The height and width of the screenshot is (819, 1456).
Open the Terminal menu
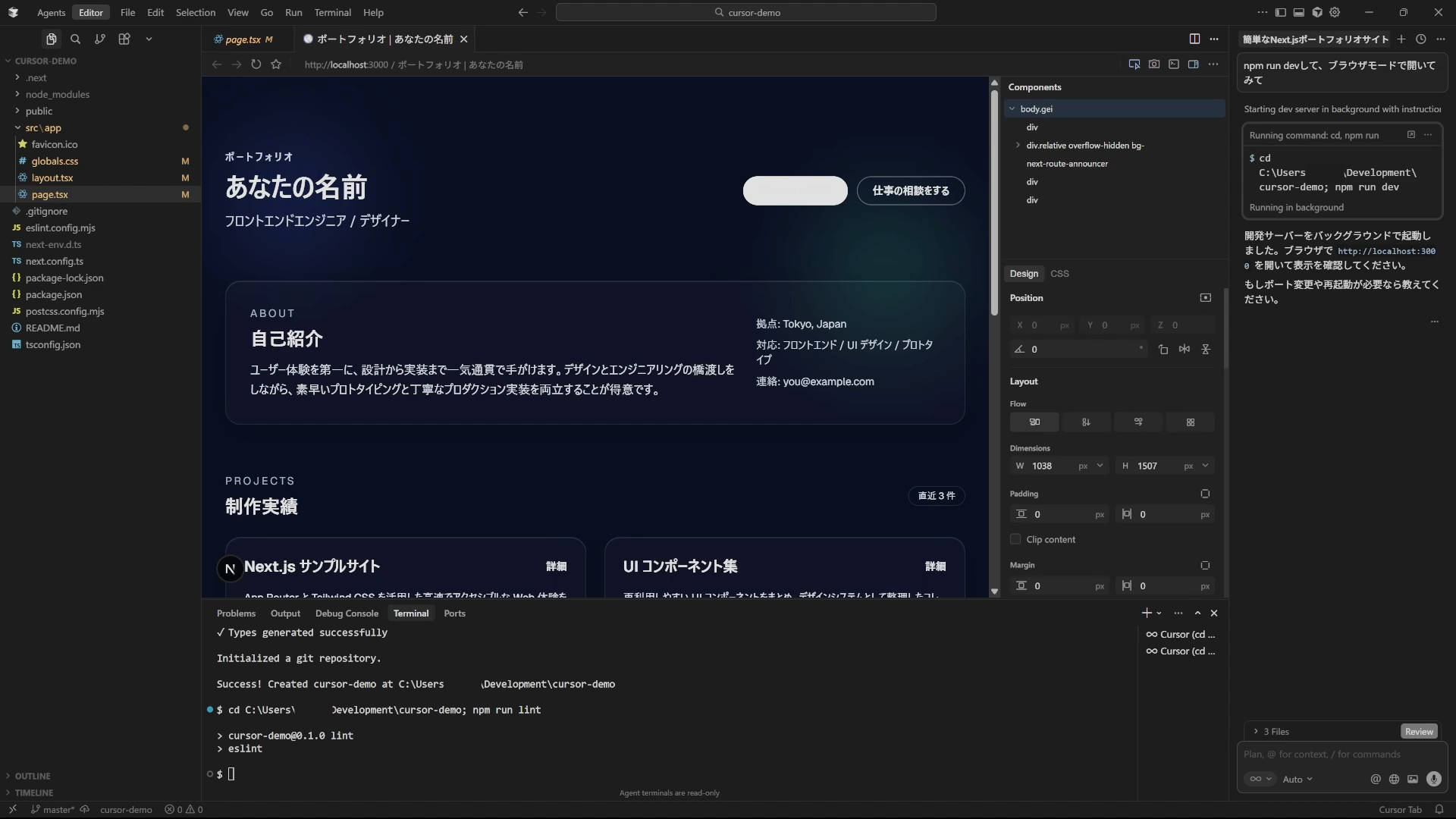(332, 12)
